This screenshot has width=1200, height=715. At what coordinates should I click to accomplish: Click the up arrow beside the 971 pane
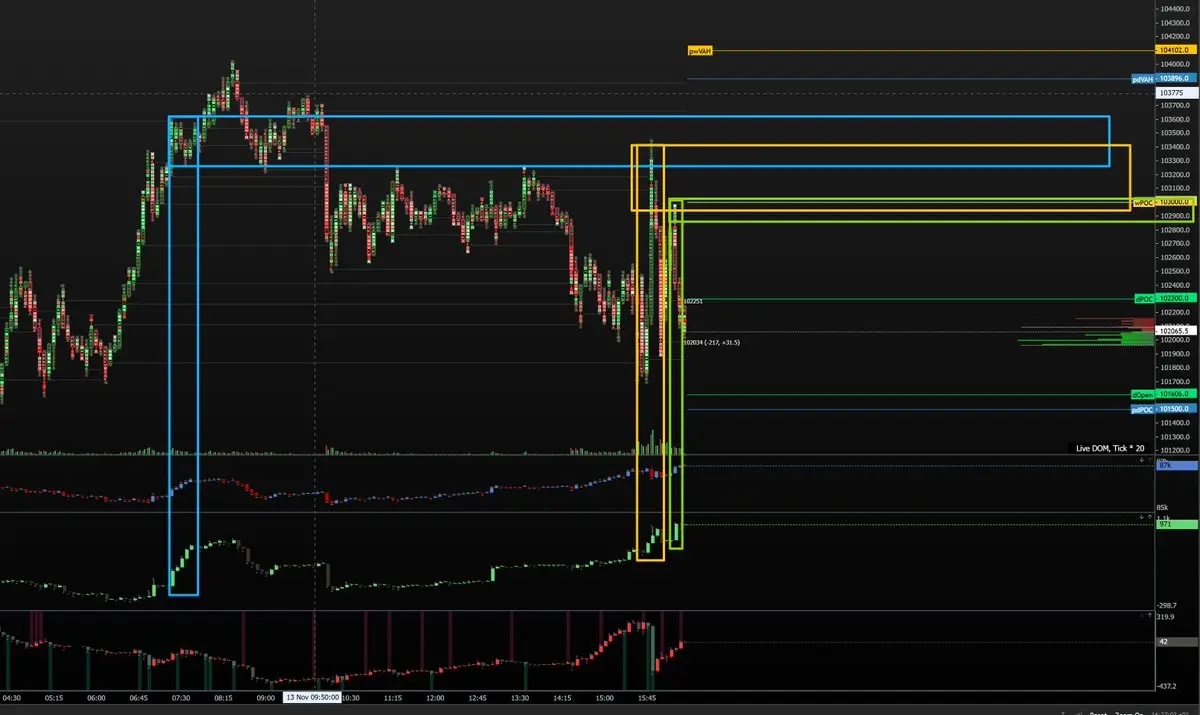(1150, 517)
